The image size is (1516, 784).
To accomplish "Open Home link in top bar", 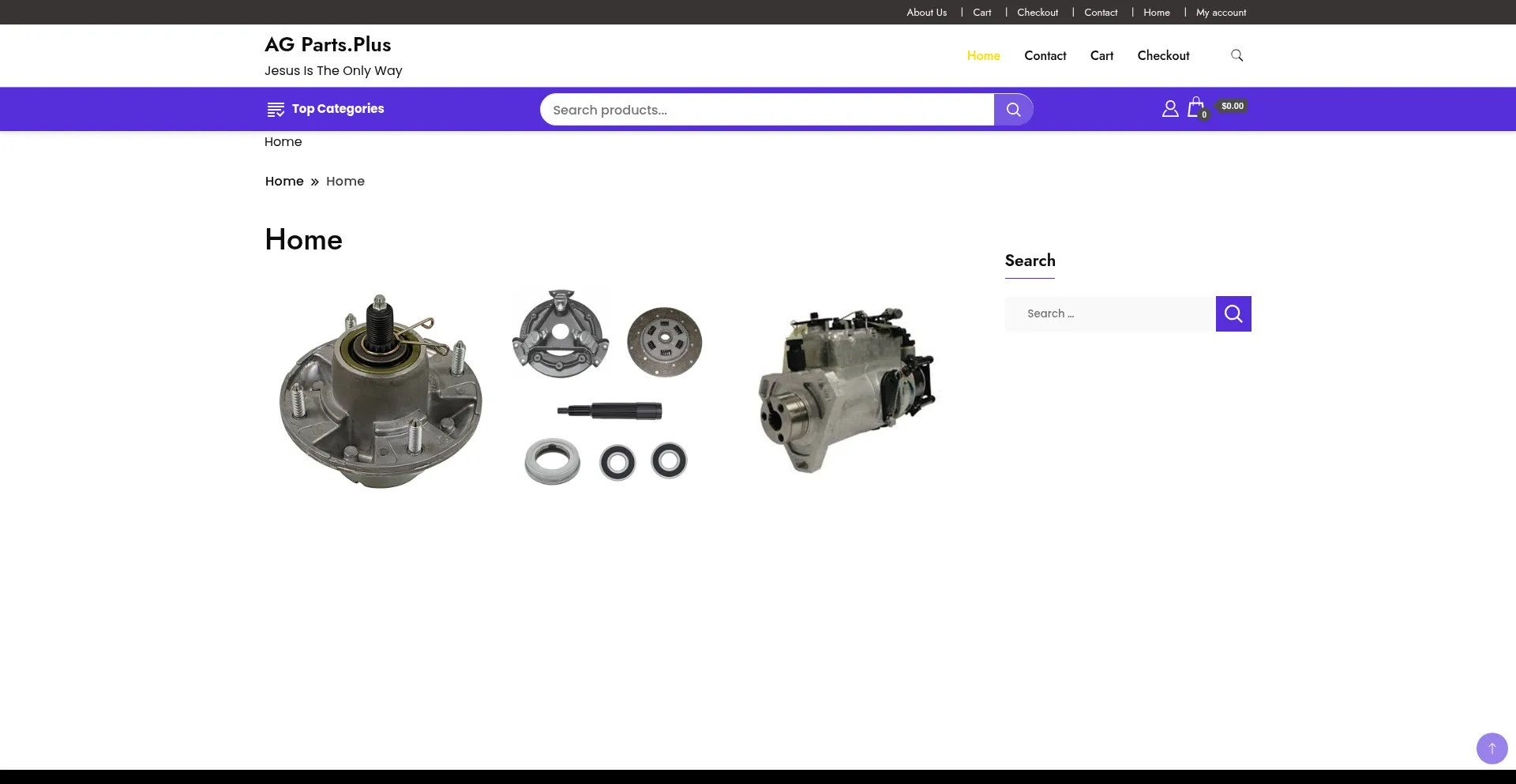I will tap(1156, 13).
